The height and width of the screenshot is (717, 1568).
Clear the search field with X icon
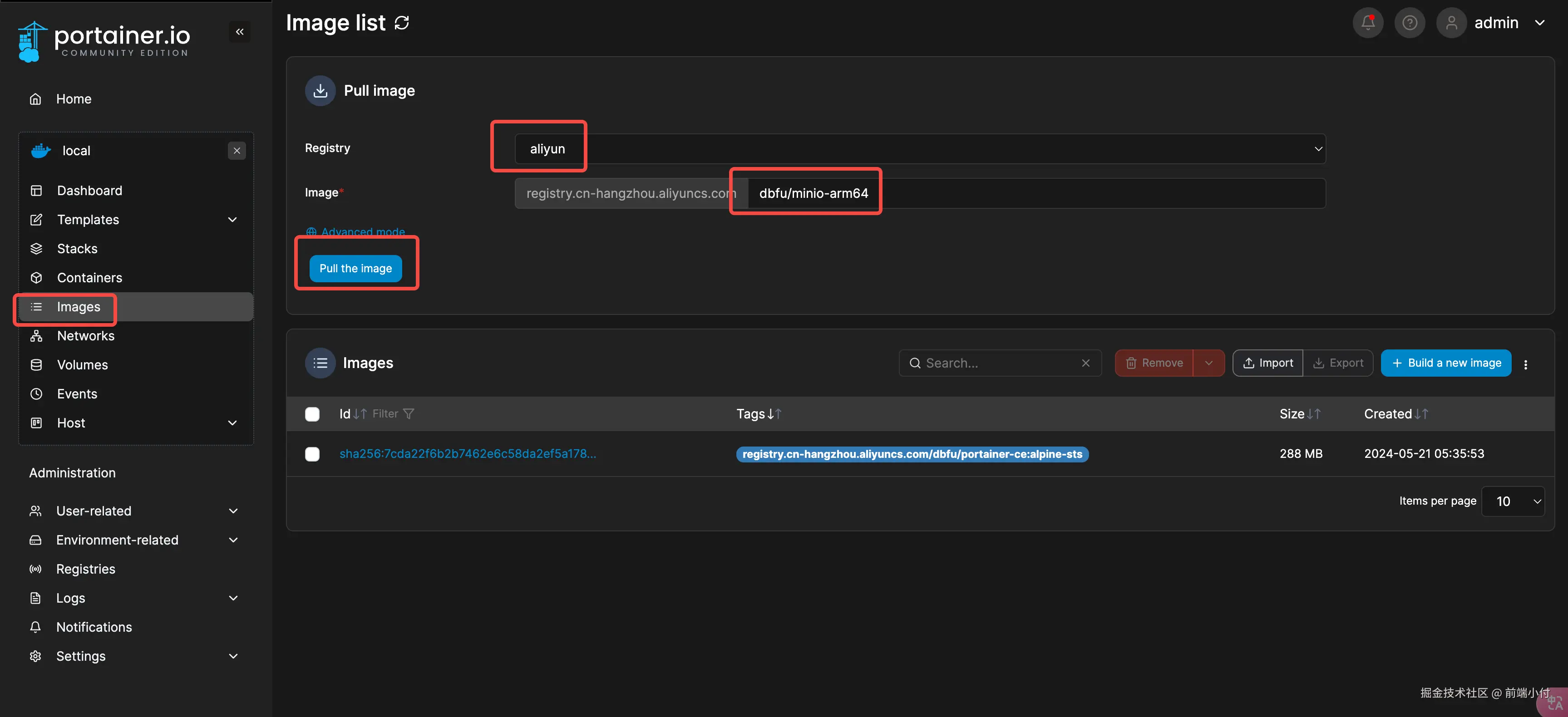pyautogui.click(x=1085, y=363)
